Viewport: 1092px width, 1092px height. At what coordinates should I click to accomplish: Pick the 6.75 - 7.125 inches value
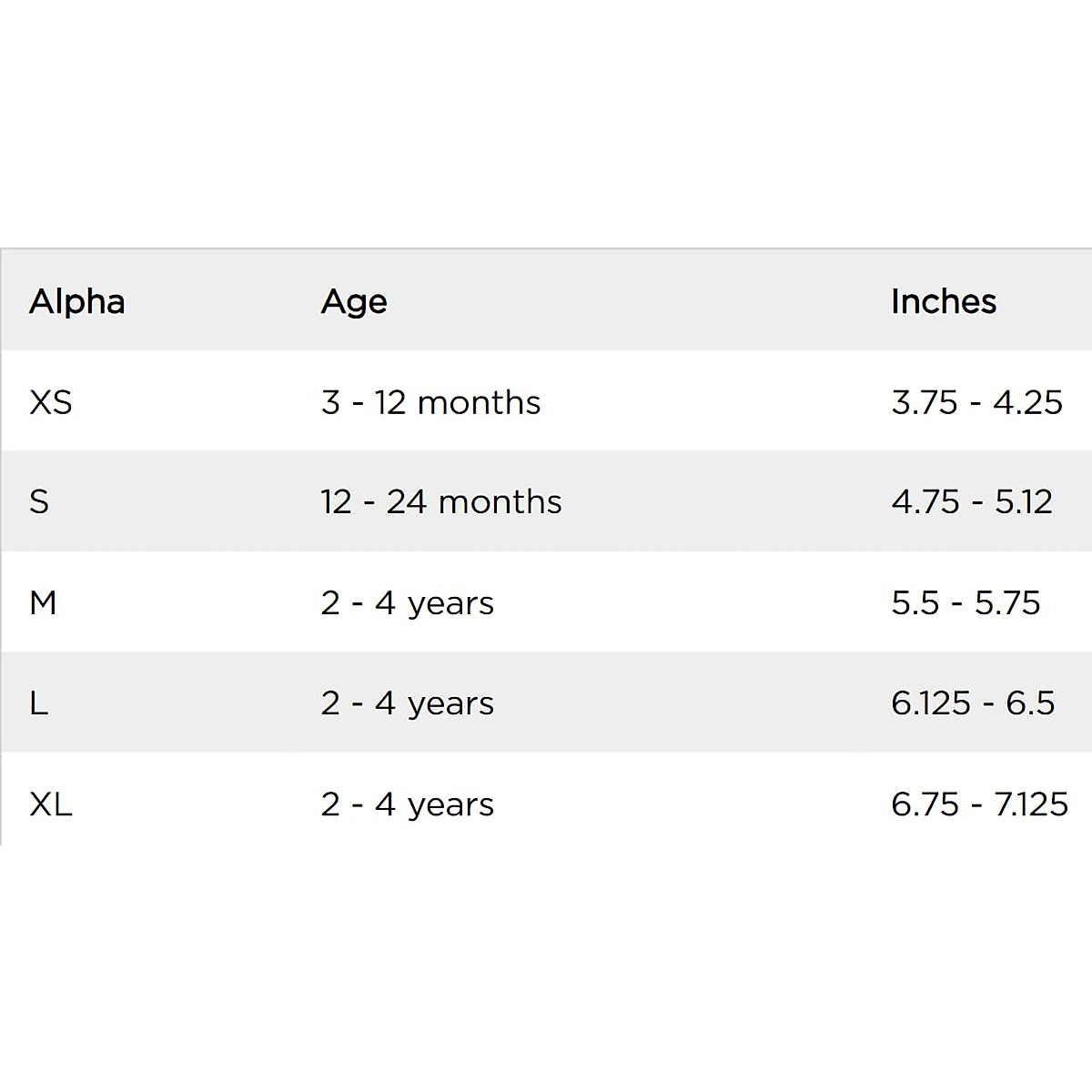coord(979,804)
